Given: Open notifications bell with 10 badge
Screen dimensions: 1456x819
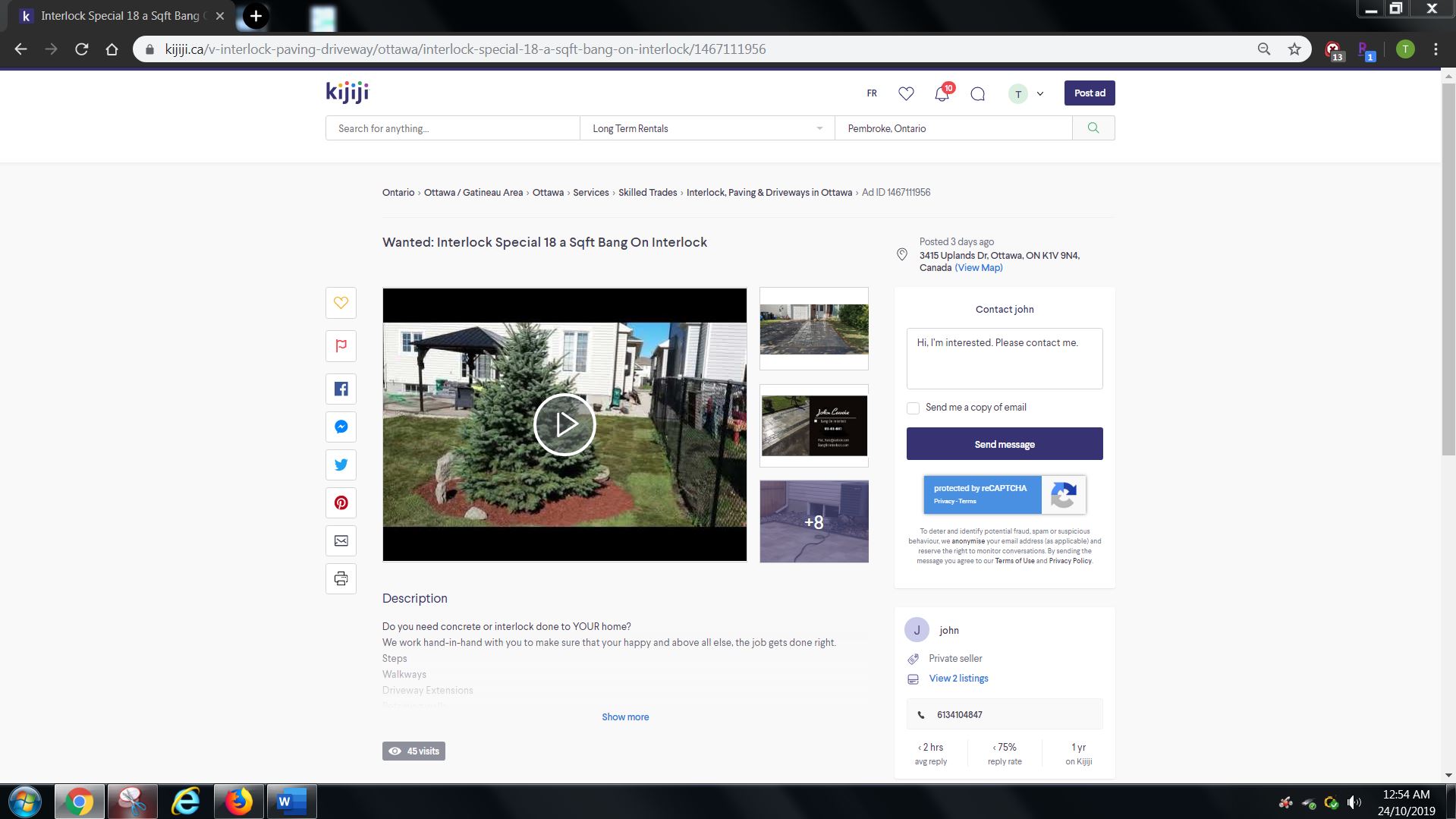Looking at the screenshot, I should pyautogui.click(x=942, y=93).
